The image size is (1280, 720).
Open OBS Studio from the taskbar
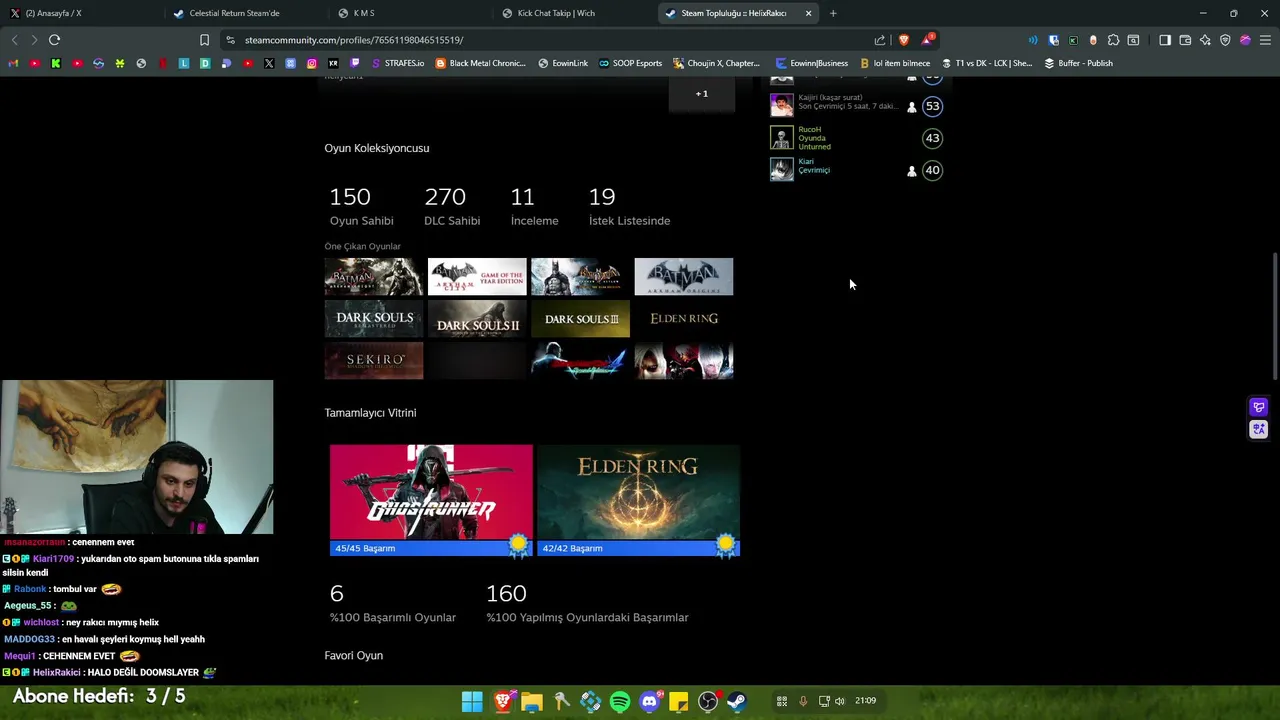click(x=708, y=701)
